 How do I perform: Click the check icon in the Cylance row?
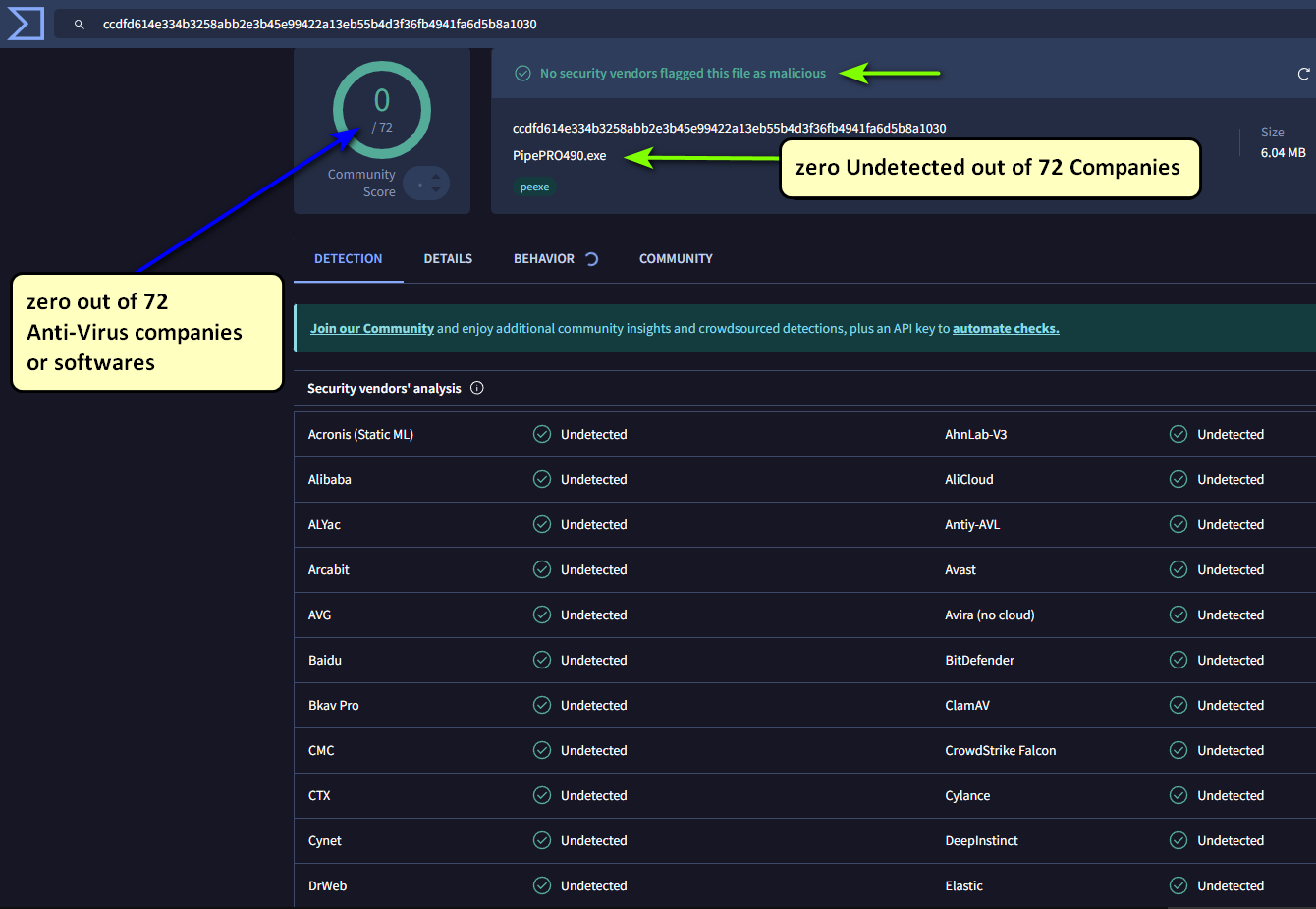coord(1179,795)
